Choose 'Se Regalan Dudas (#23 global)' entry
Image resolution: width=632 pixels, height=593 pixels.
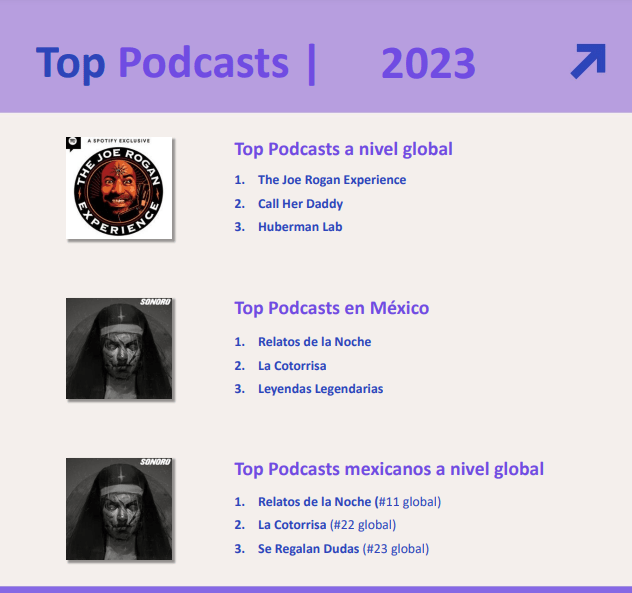[x=343, y=549]
